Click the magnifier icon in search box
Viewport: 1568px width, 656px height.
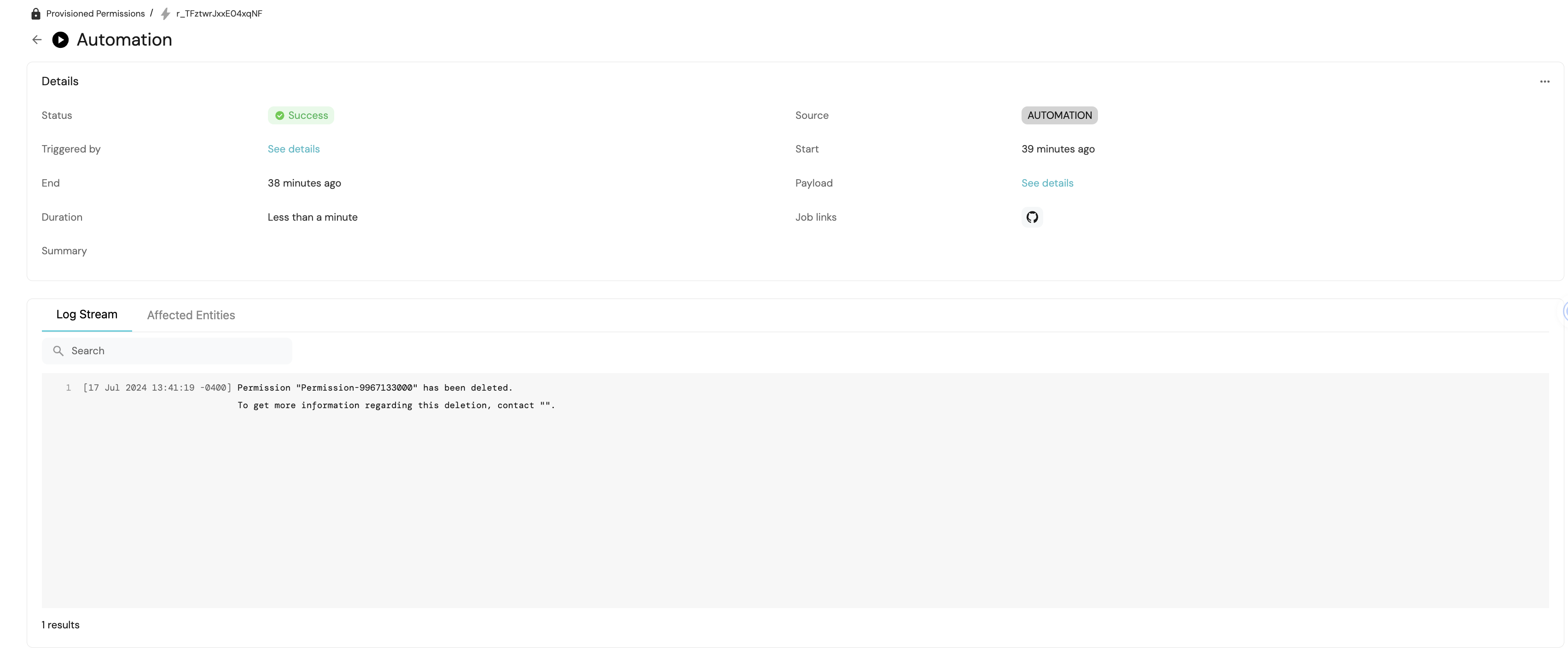click(58, 351)
